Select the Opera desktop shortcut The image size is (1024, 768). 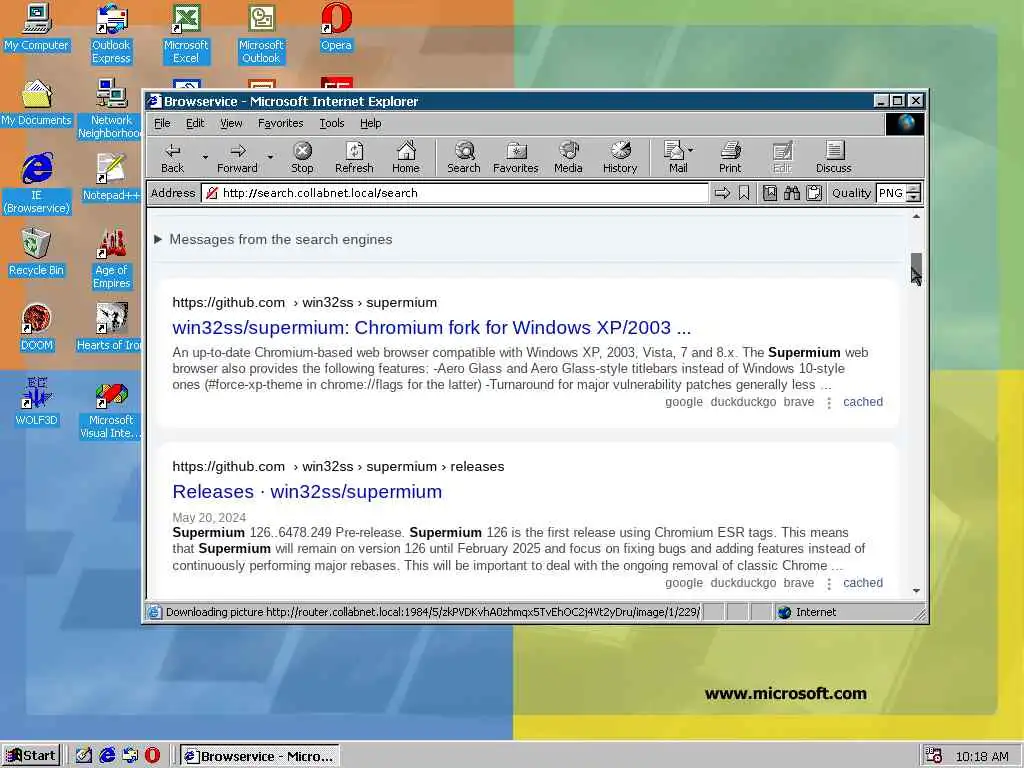click(x=336, y=27)
